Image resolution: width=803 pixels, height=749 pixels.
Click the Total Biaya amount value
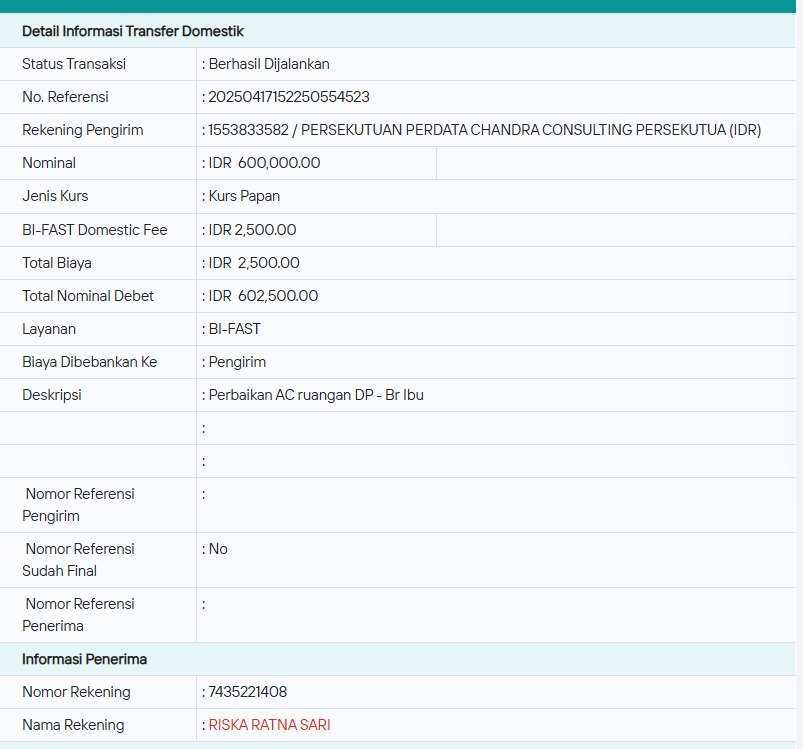(253, 263)
